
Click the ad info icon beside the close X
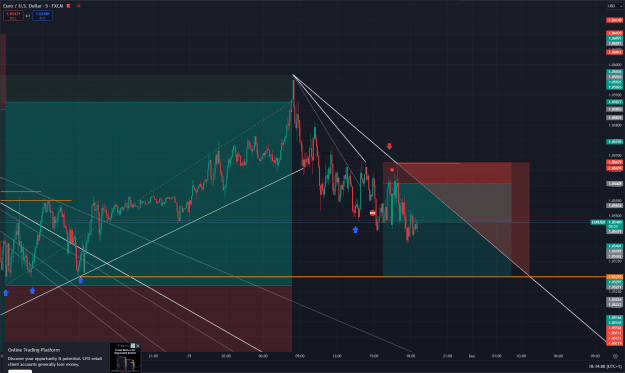click(133, 346)
